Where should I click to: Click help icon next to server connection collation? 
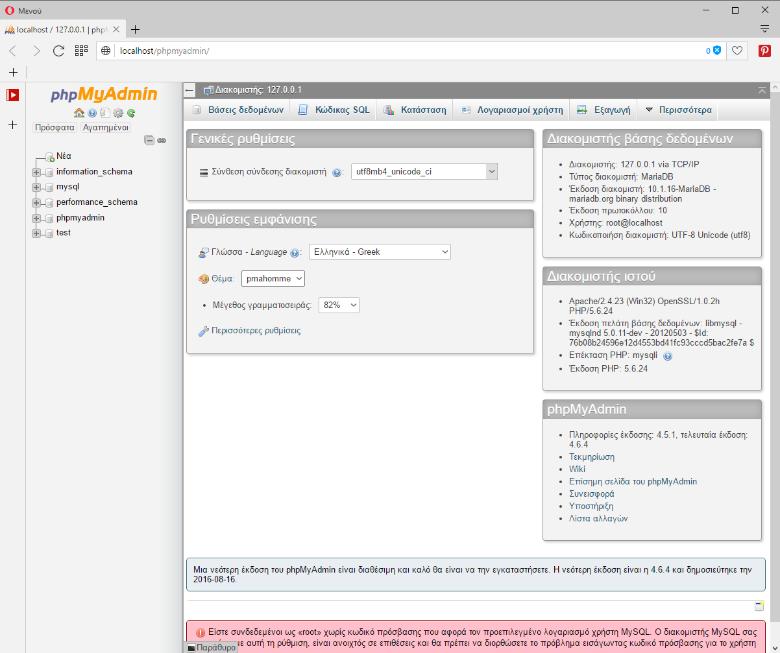pyautogui.click(x=337, y=173)
